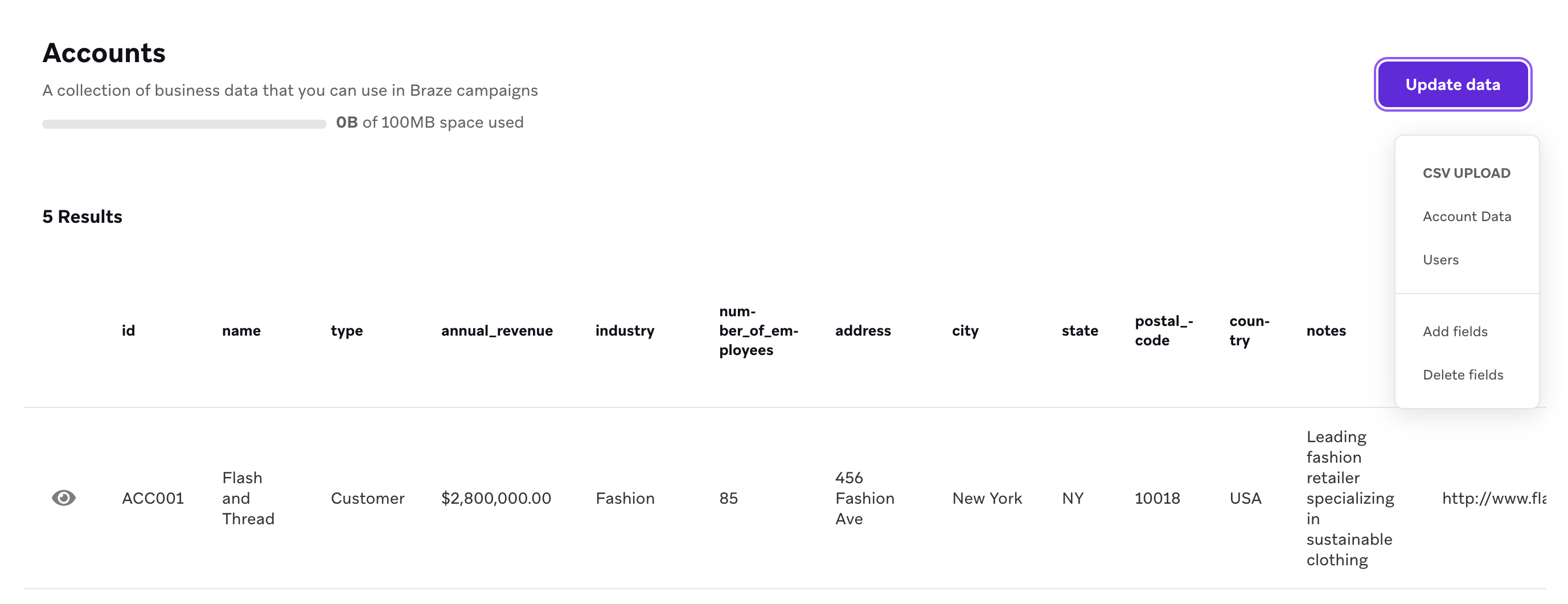The image size is (1568, 604).
Task: Click the name column header
Action: point(241,330)
